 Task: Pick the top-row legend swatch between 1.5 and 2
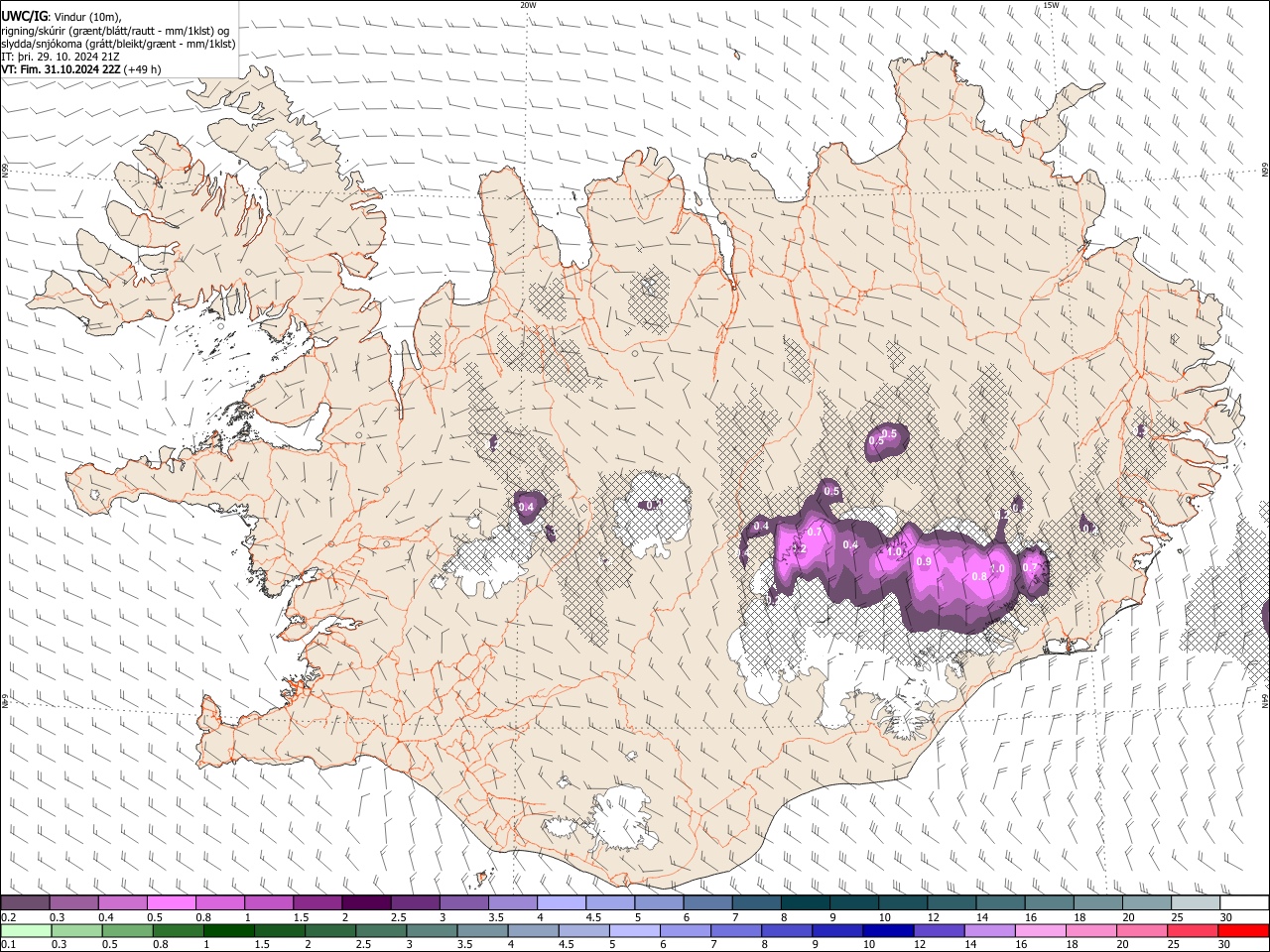pos(317,903)
